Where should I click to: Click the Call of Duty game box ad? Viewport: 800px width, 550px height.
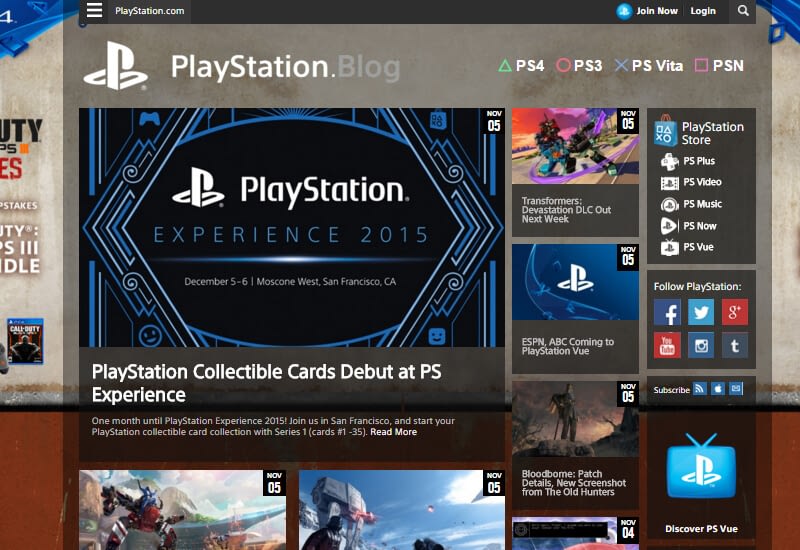pos(25,341)
